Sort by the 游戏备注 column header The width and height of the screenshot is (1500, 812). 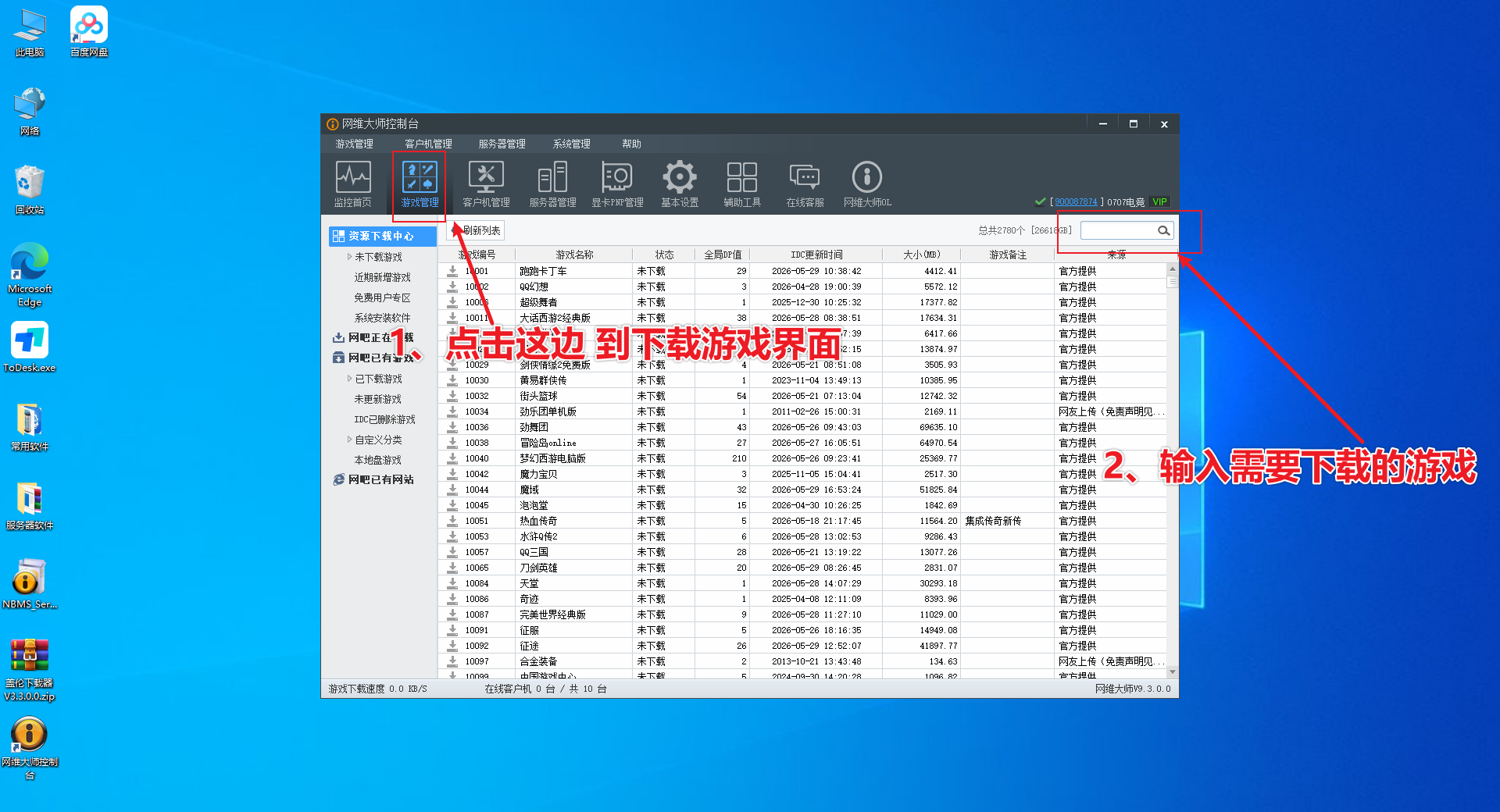click(1008, 255)
